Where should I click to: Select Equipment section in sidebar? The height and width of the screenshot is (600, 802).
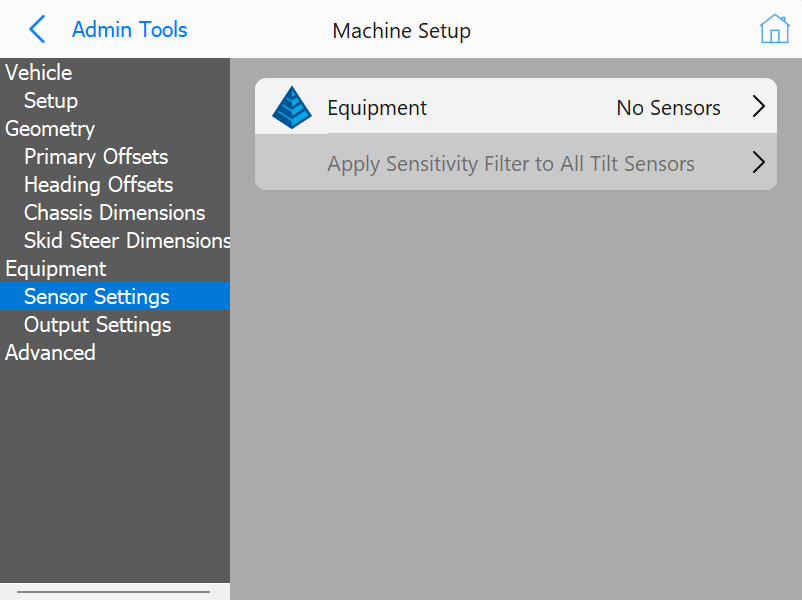pos(55,269)
